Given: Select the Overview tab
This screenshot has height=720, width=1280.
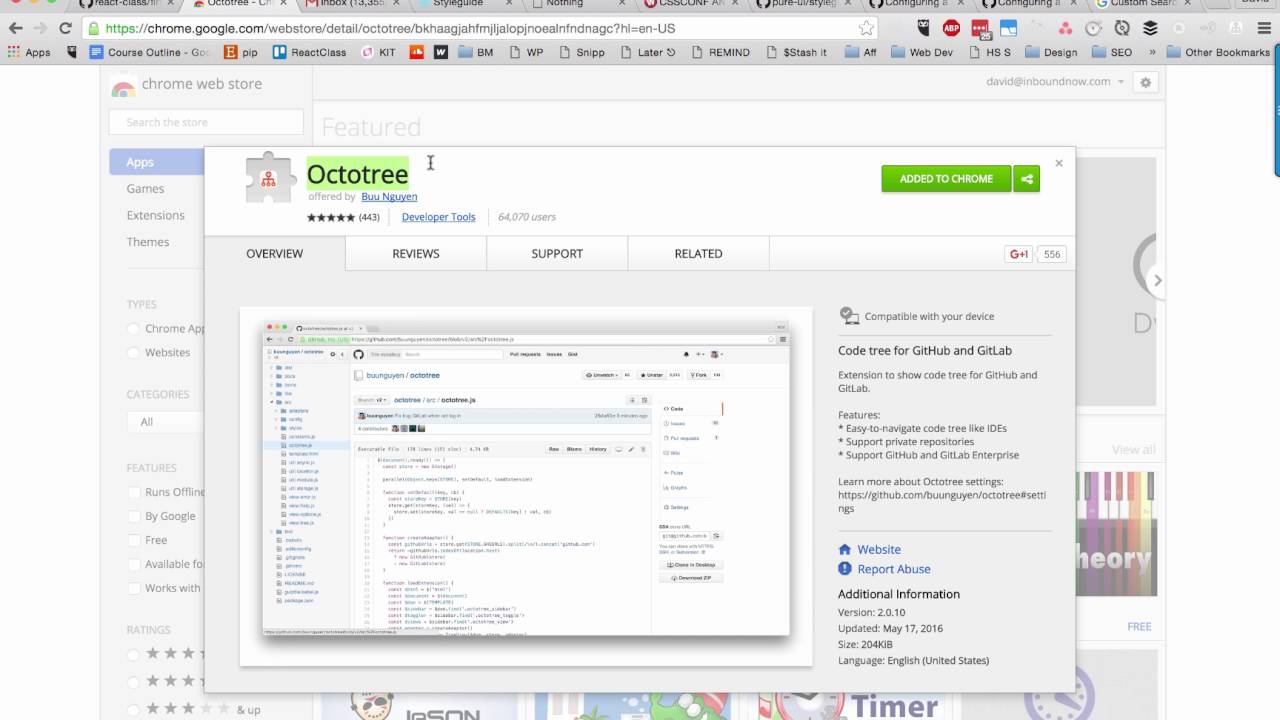Looking at the screenshot, I should click(x=275, y=254).
